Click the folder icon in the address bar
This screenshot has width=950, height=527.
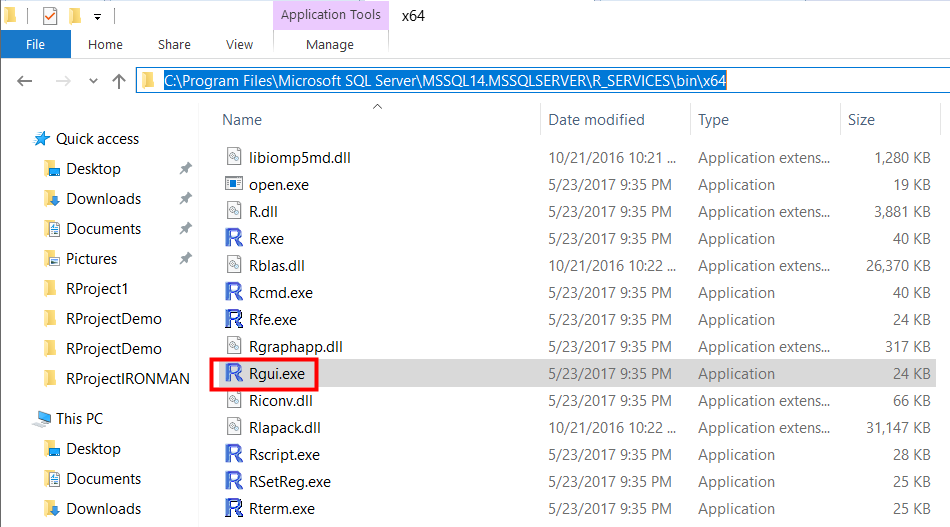[149, 80]
